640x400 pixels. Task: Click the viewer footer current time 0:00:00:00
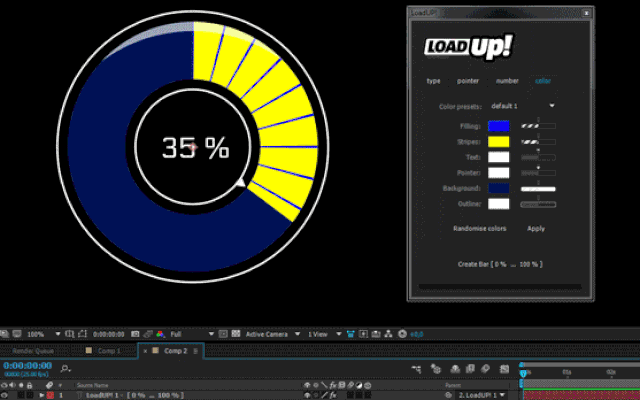(109, 334)
